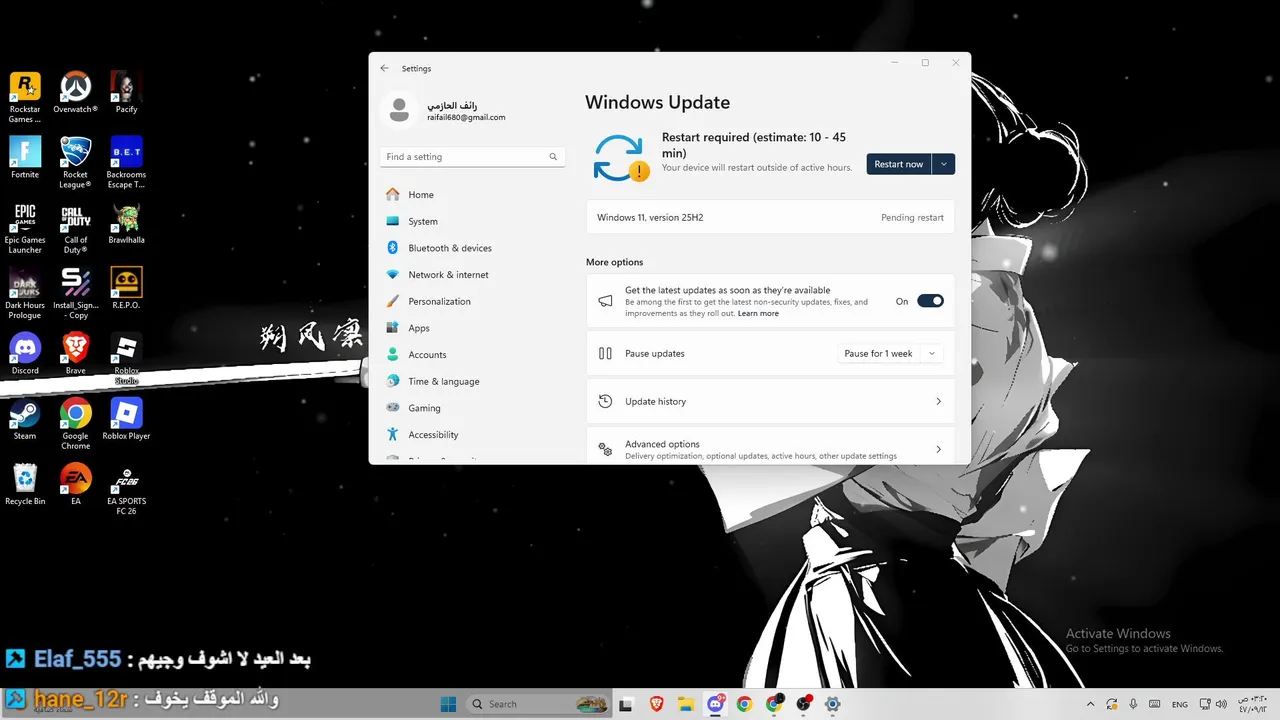The width and height of the screenshot is (1280, 720).
Task: Toggle Get the latest updates switch
Action: click(x=930, y=301)
